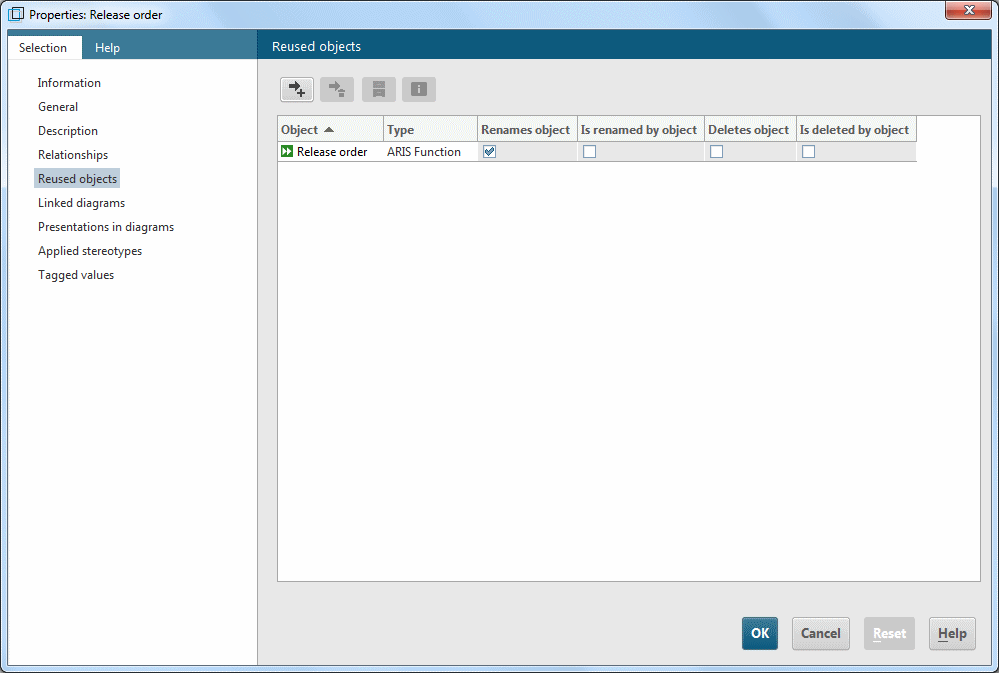Sort by the Object column header
The image size is (999, 673).
coord(330,129)
